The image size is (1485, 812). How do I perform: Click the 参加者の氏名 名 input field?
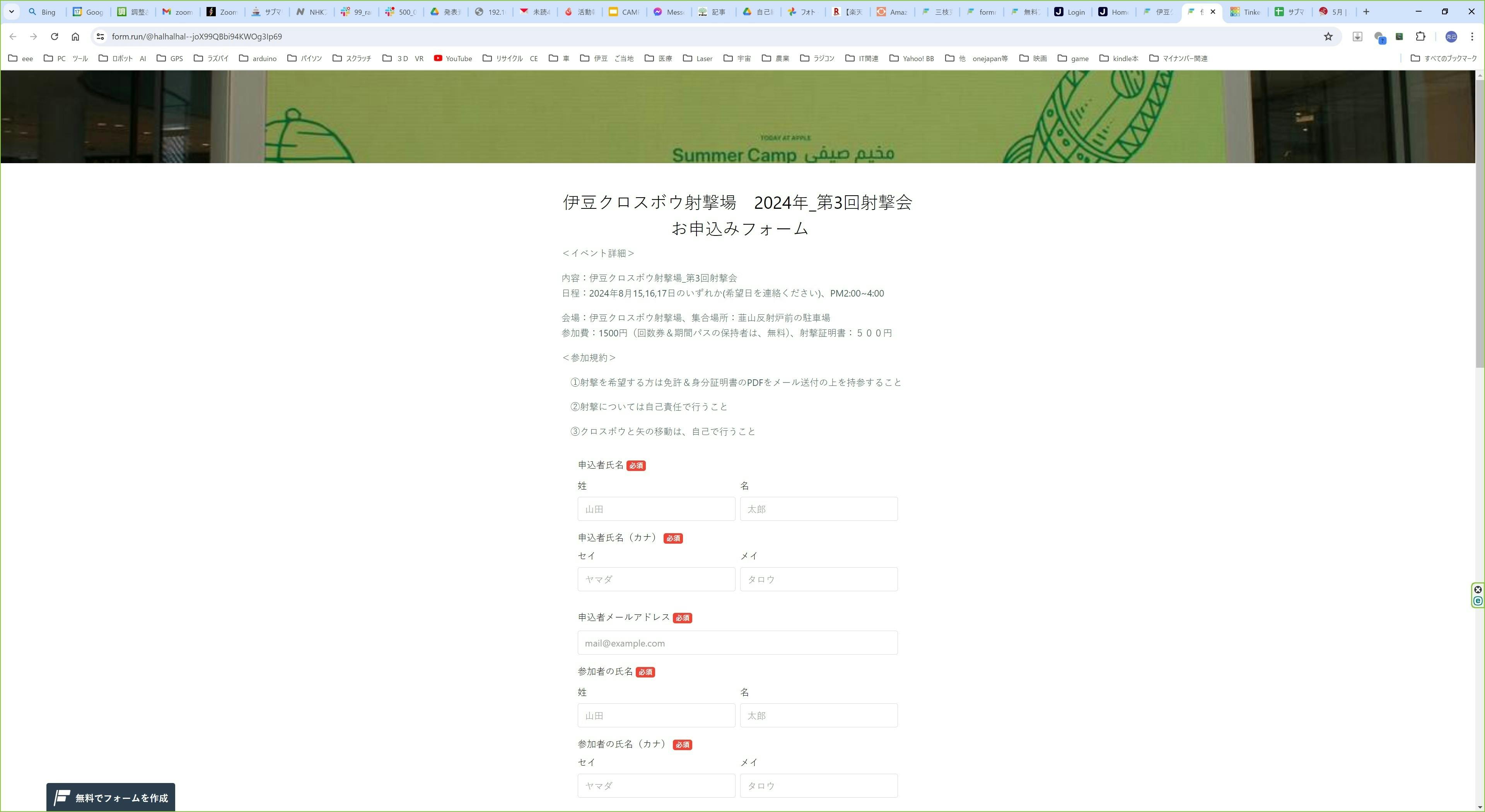tap(819, 715)
